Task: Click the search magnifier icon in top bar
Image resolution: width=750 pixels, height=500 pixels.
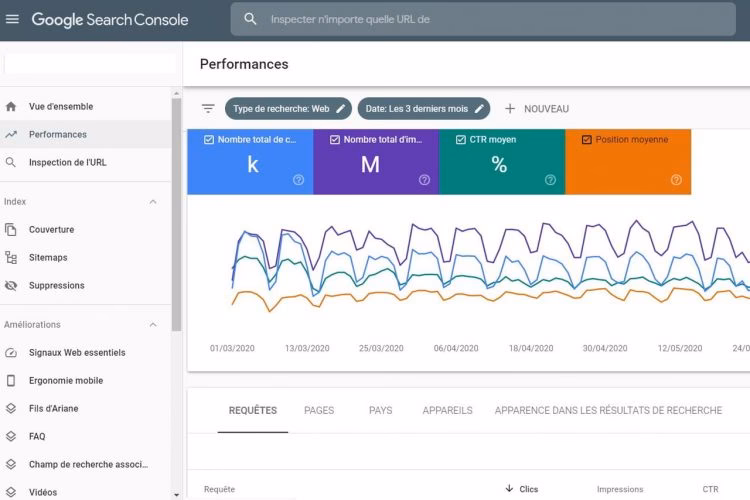Action: click(250, 19)
